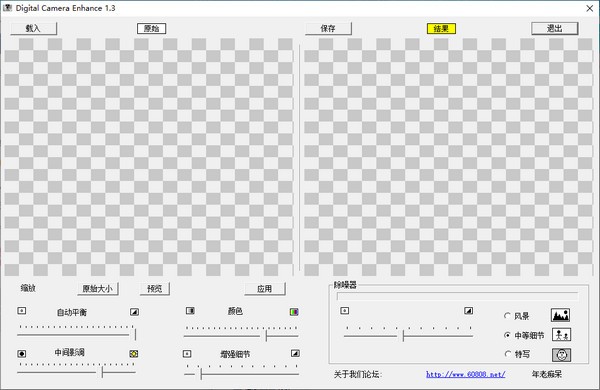Select the 中等细节 medium detail radio button
600x390 pixels.
(507, 335)
